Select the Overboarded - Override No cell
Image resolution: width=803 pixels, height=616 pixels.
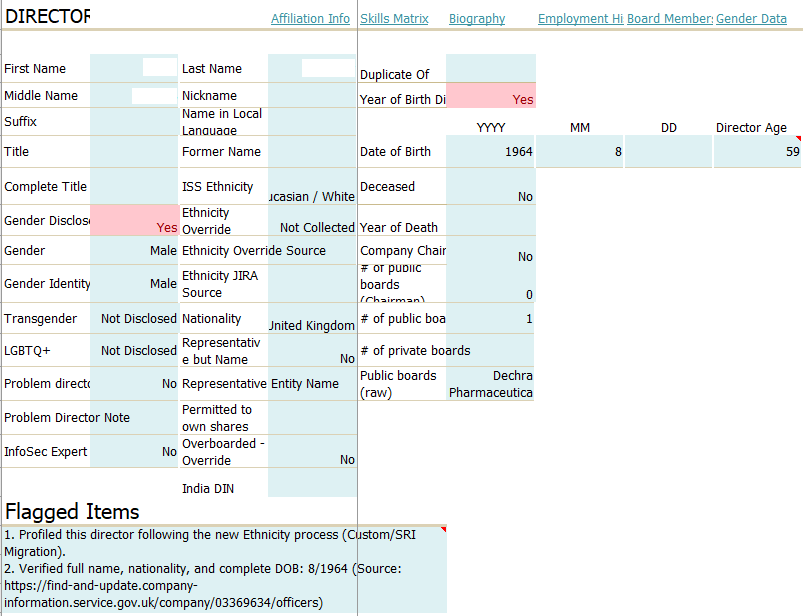tap(311, 451)
